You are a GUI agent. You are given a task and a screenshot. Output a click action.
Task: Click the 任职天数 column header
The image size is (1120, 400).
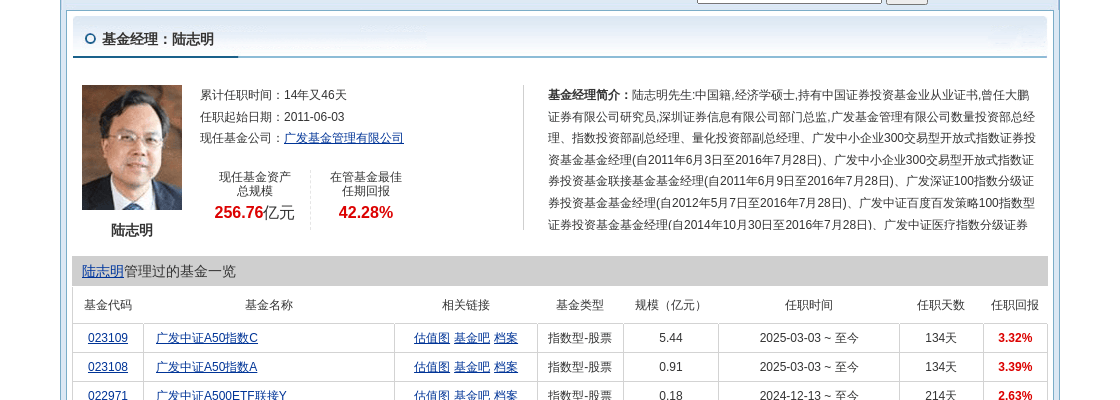point(941,305)
